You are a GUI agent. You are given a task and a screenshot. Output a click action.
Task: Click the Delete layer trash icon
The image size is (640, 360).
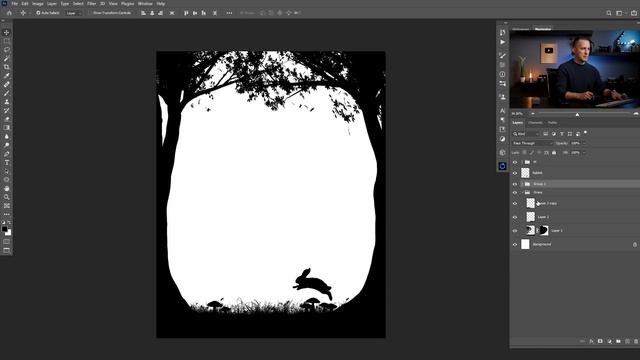[x=636, y=341]
